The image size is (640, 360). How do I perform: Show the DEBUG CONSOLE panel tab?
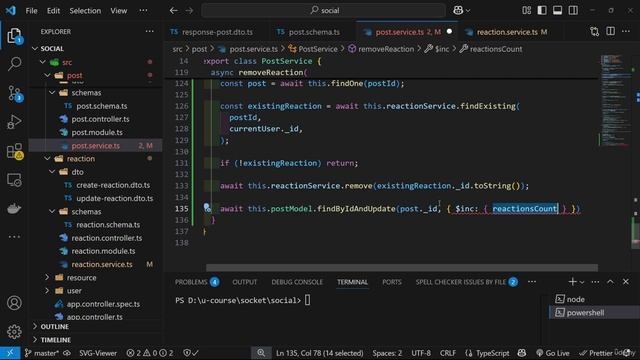[297, 282]
